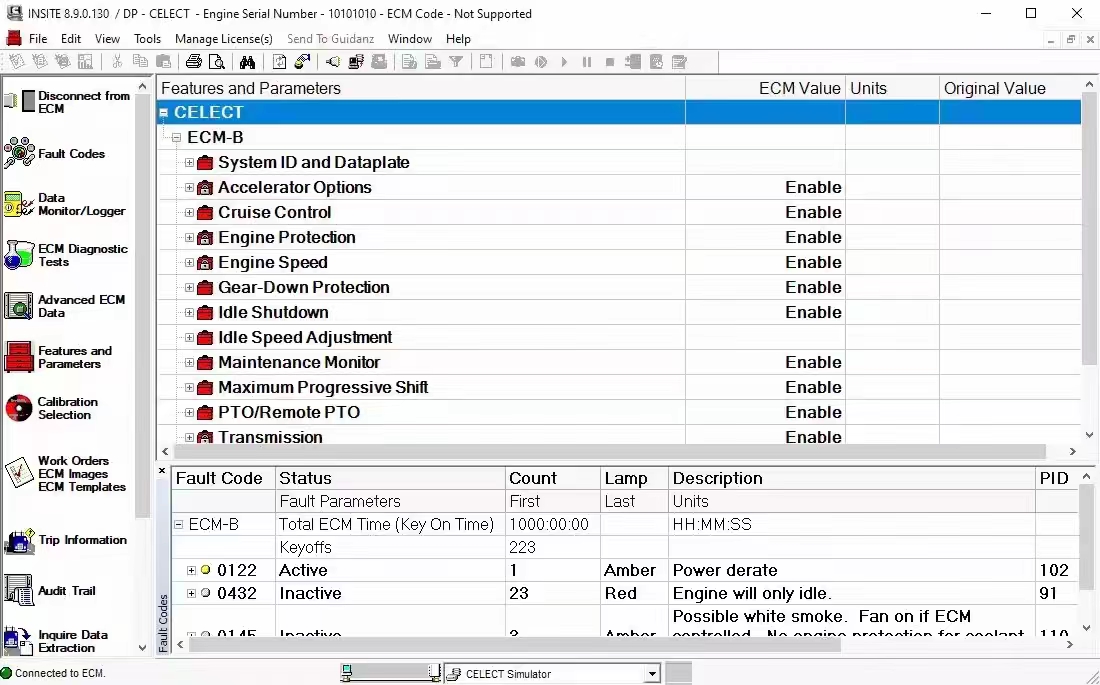The image size is (1100, 685).
Task: Expand System ID and Dataplate
Action: (189, 163)
